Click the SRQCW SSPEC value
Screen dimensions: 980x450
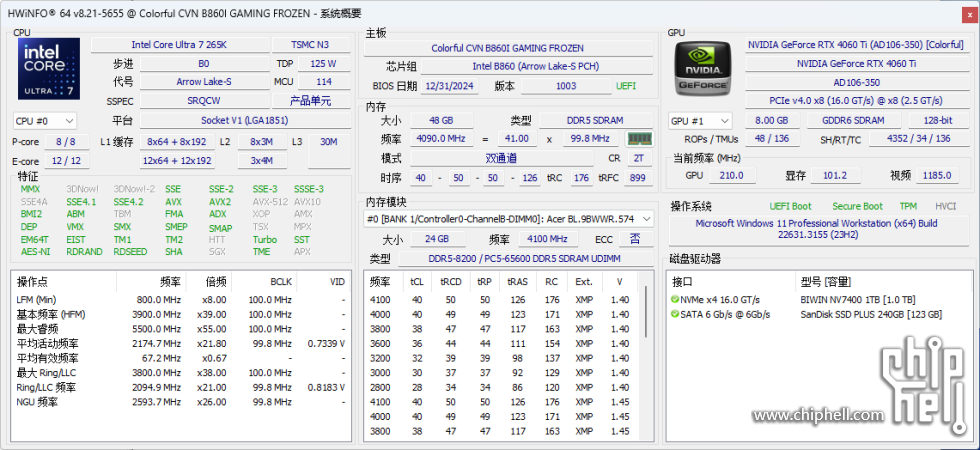[x=204, y=101]
